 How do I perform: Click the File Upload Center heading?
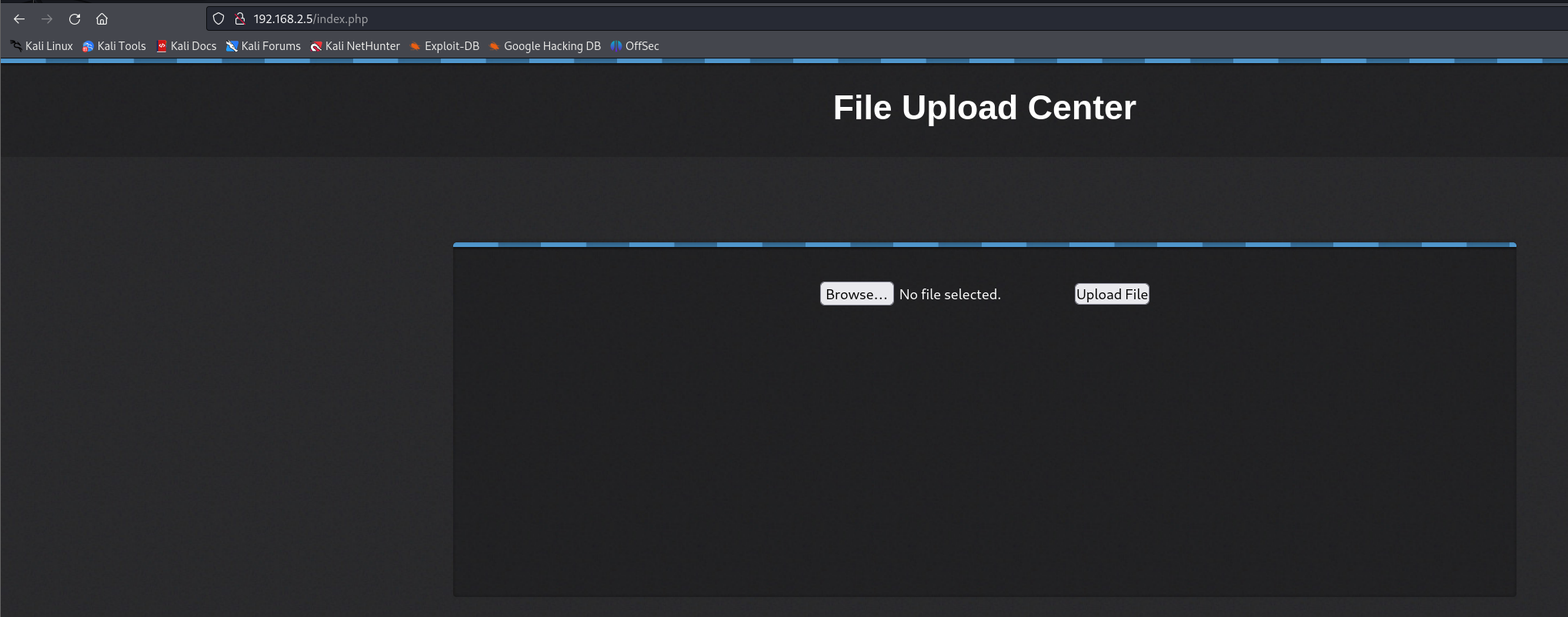pyautogui.click(x=984, y=108)
